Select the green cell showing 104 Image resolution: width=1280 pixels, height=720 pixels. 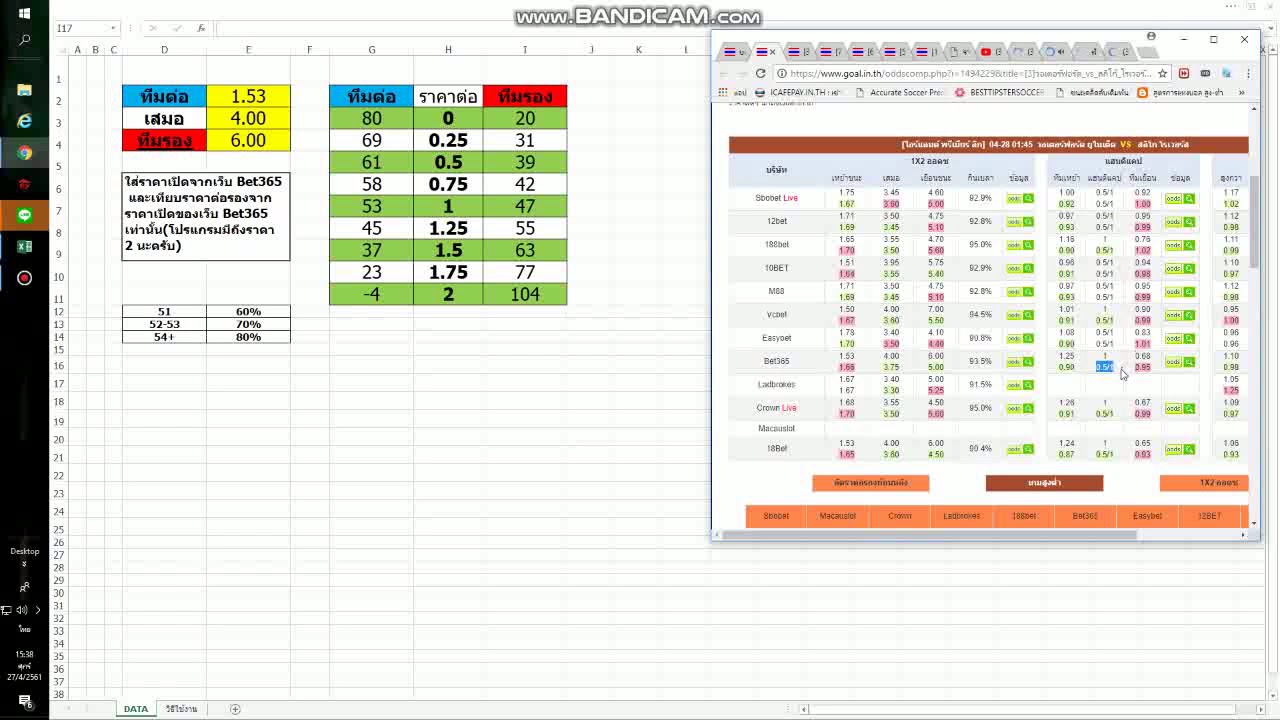(525, 294)
